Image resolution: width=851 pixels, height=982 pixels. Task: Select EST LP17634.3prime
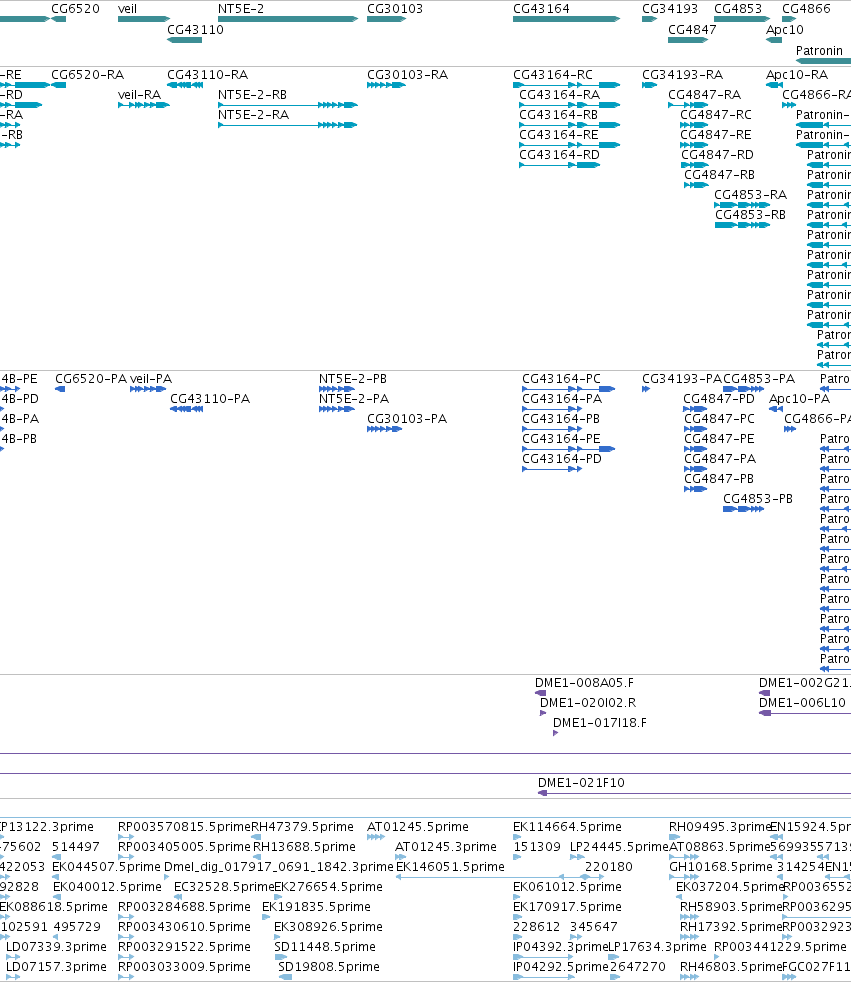click(x=658, y=947)
